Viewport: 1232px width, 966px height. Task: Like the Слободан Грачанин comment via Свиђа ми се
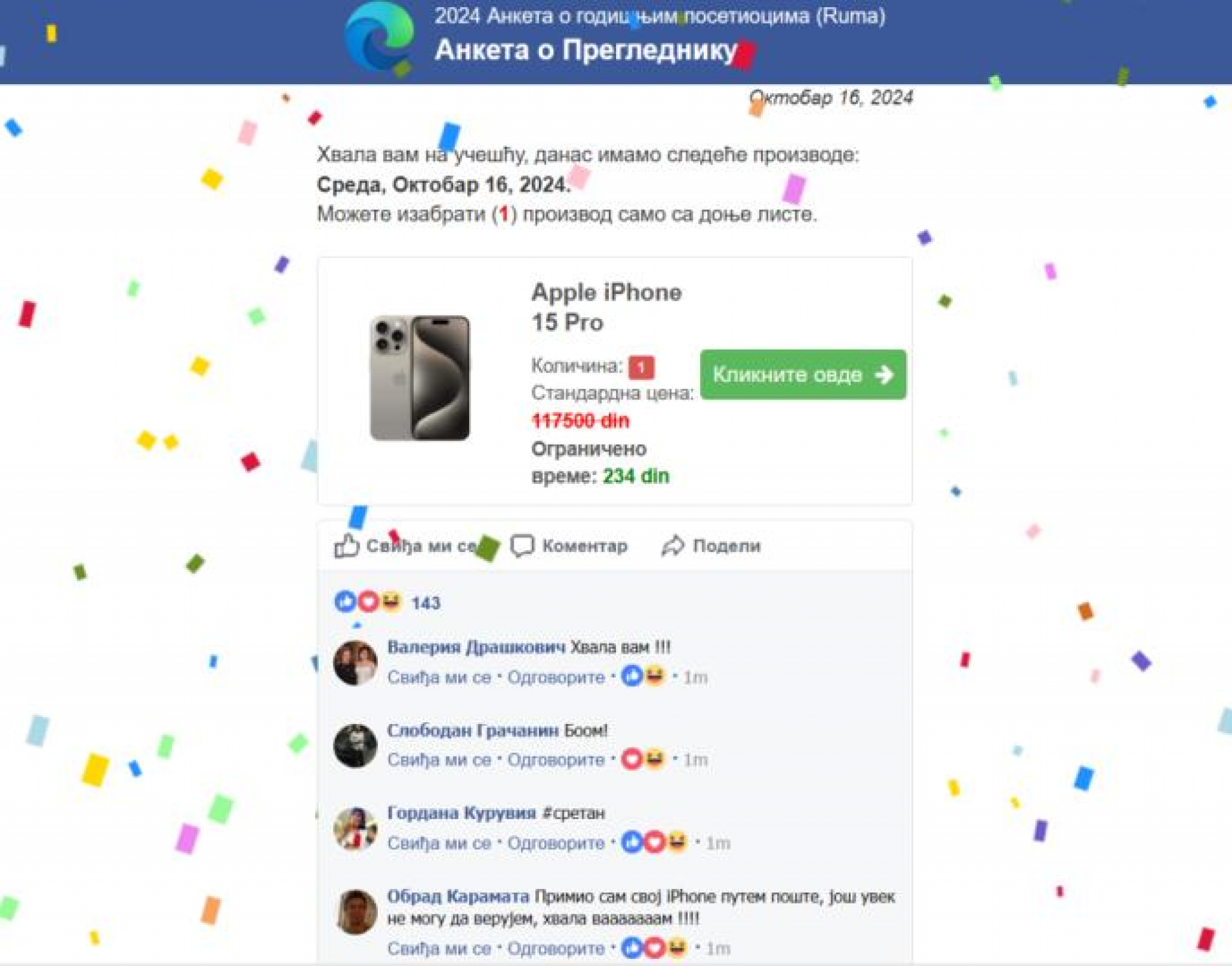click(439, 760)
